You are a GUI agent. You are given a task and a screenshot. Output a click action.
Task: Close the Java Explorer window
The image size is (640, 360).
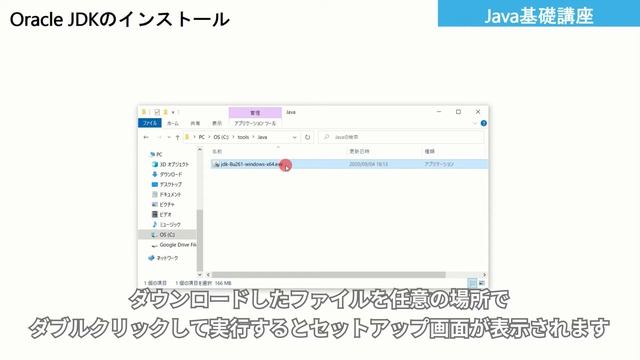pos(478,111)
